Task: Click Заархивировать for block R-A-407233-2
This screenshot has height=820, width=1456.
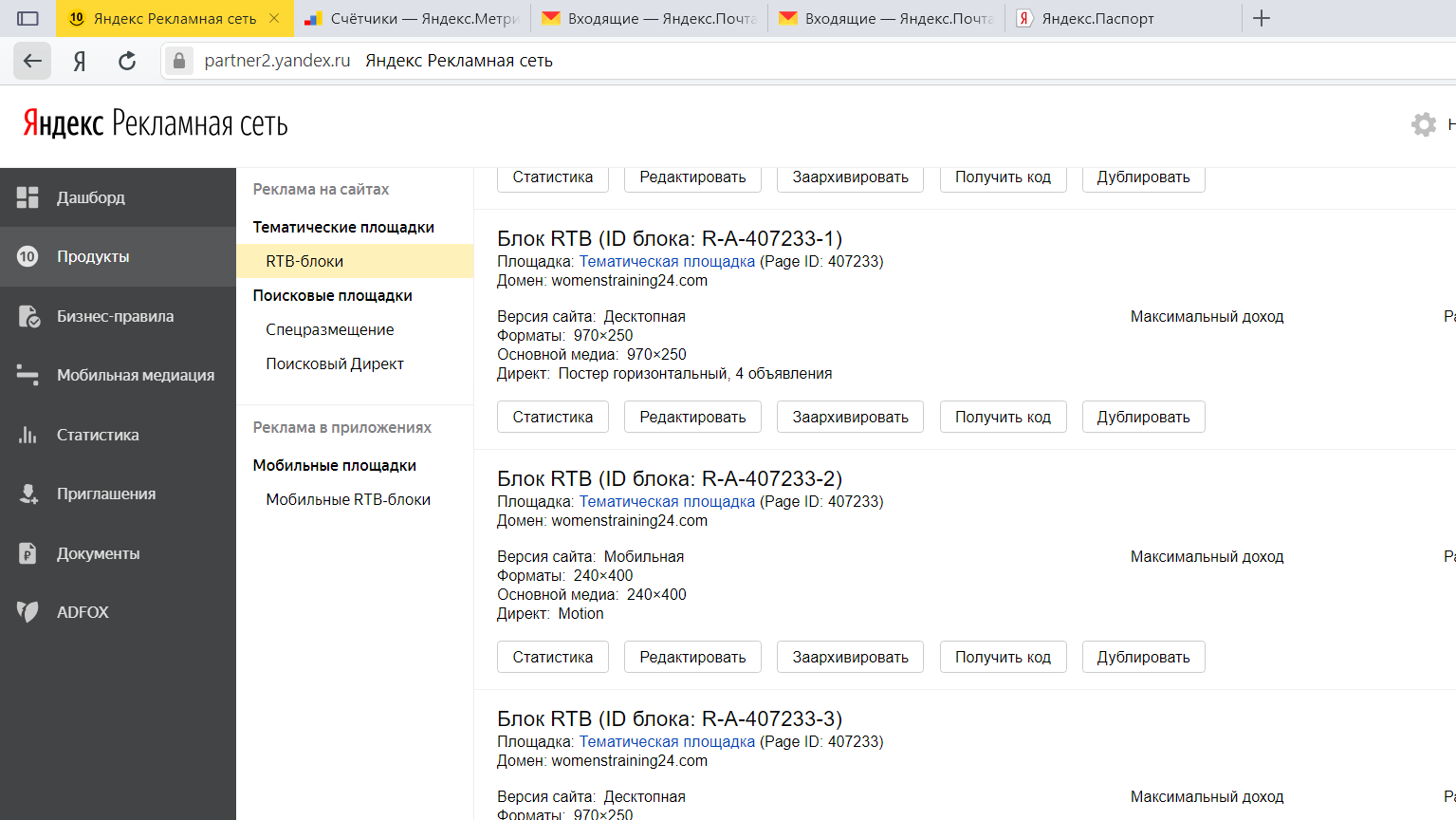Action: click(x=850, y=657)
